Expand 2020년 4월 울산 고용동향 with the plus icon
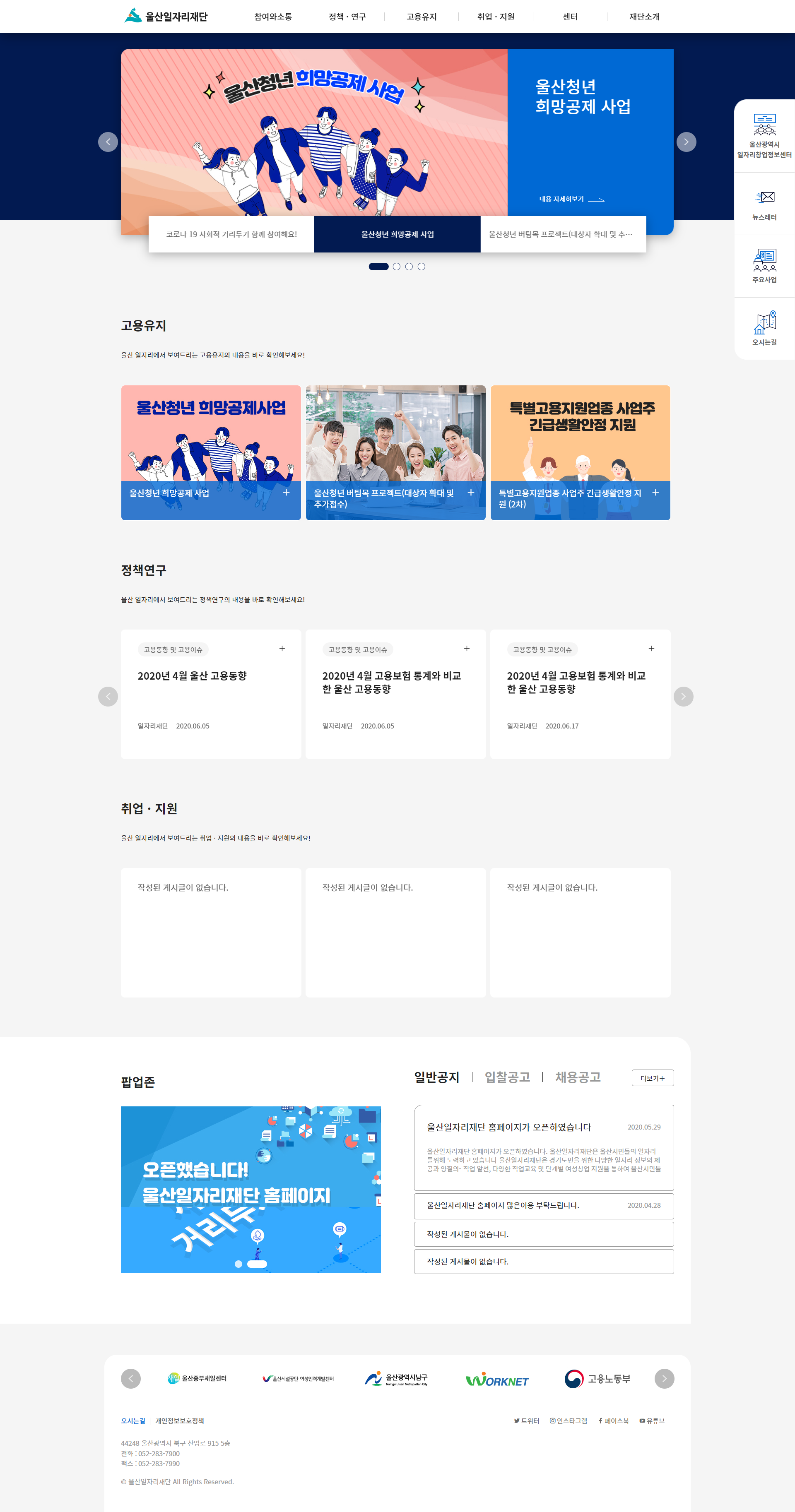Viewport: 795px width, 1512px height. click(282, 648)
